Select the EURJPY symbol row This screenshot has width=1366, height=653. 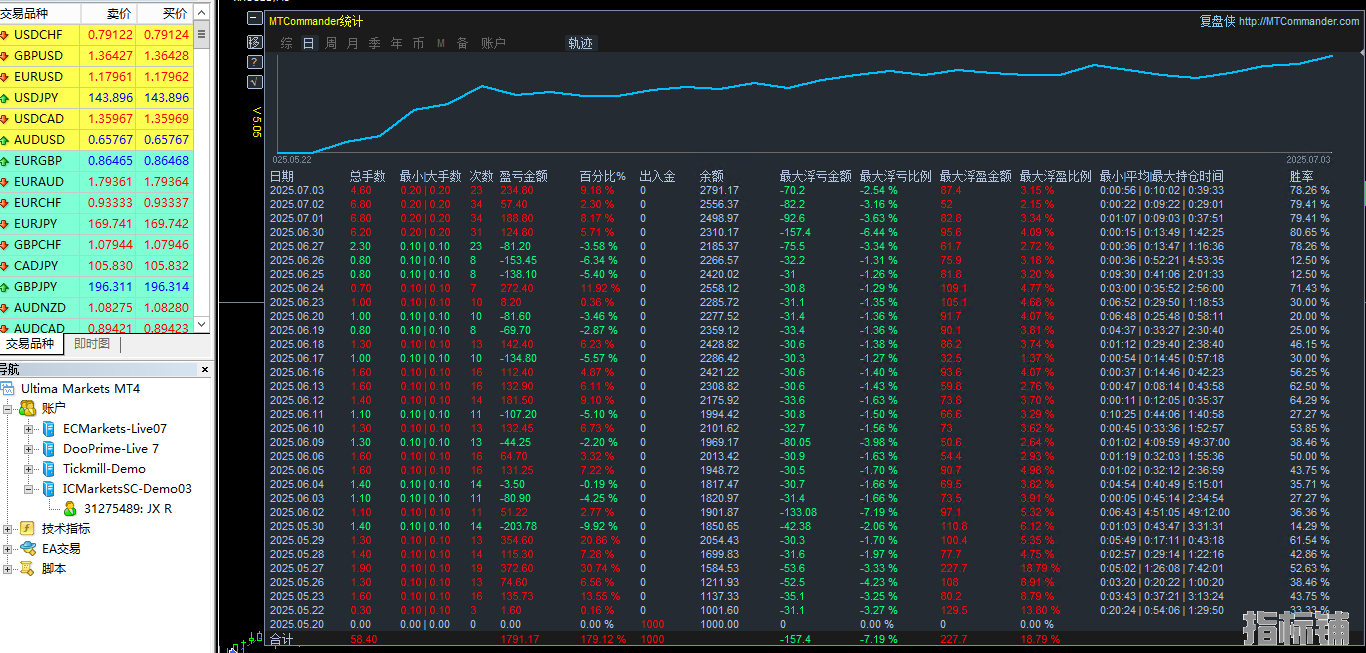(x=96, y=224)
